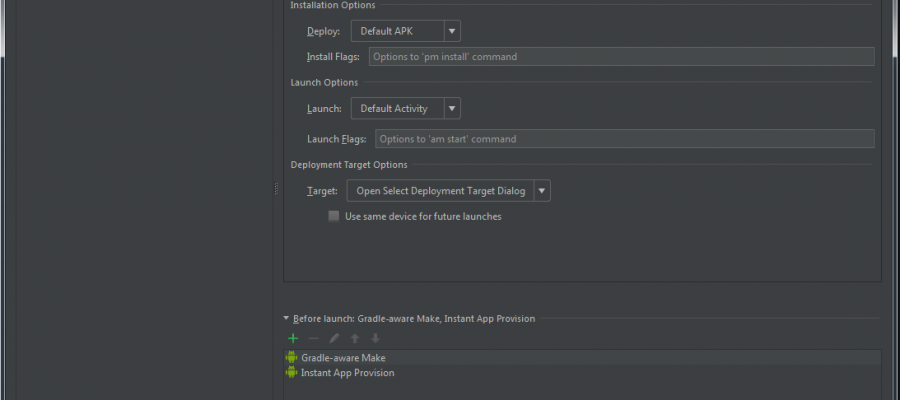Screen dimensions: 900x400
Task: Click the panel splitter drag handle
Action: click(x=276, y=189)
